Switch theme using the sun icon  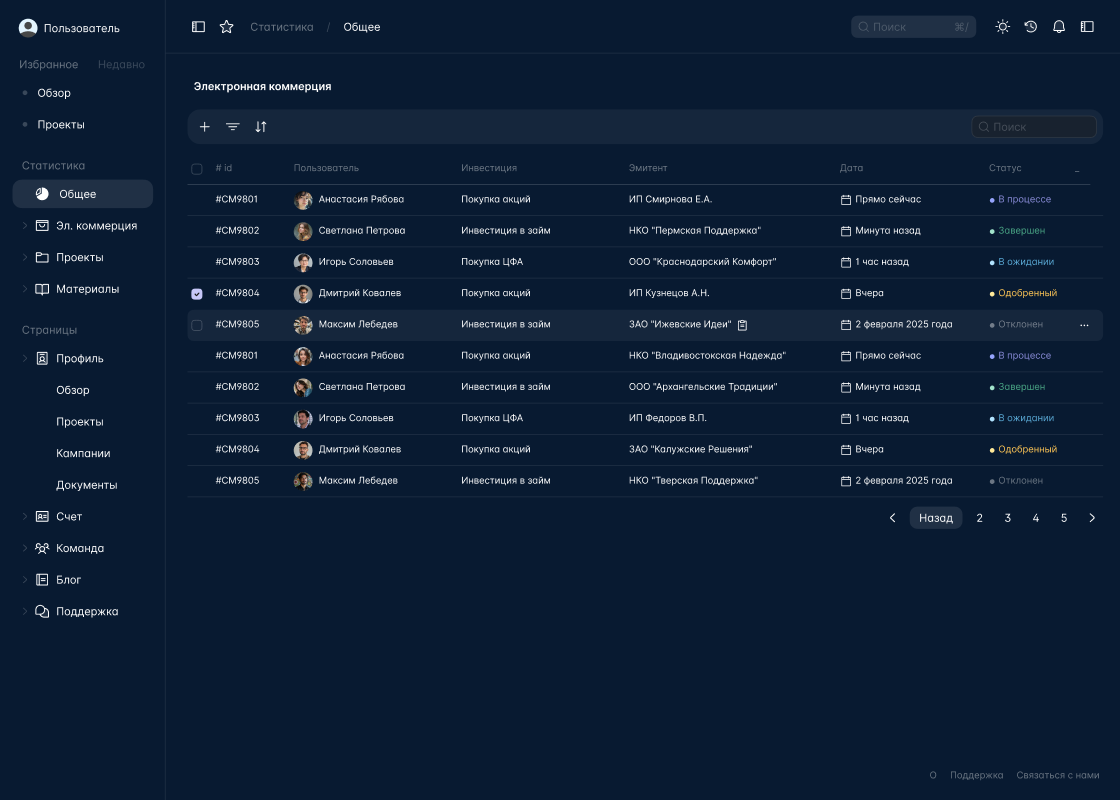(1002, 27)
